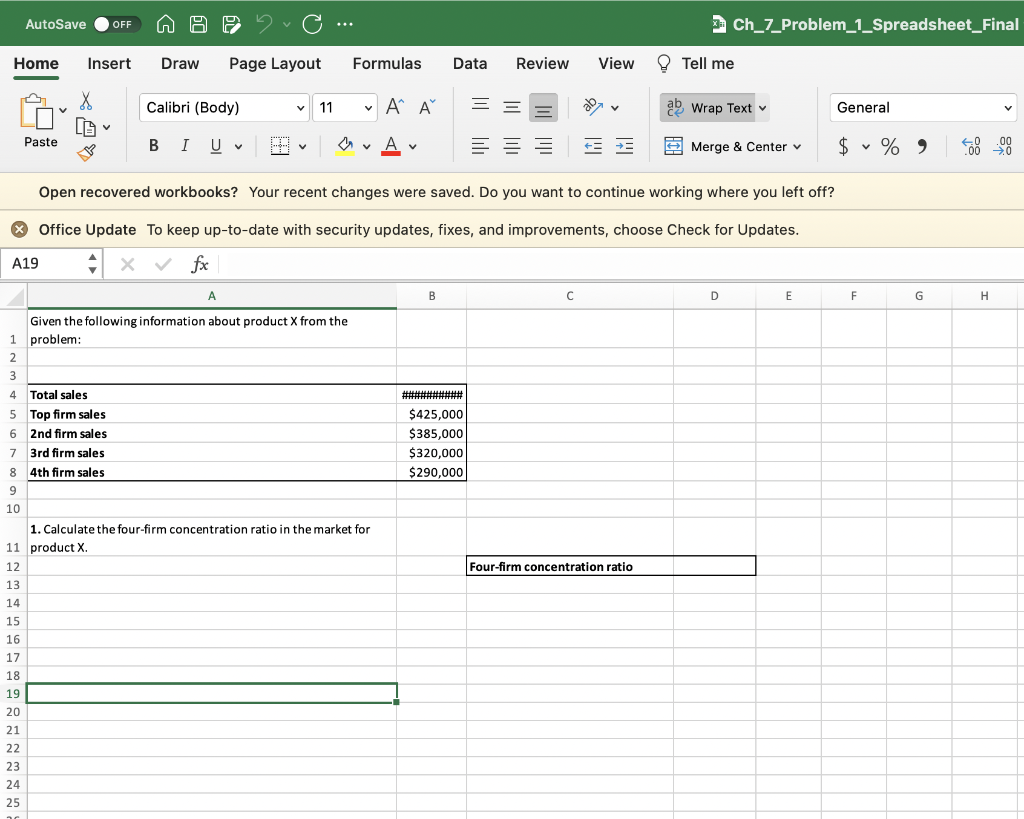Switch to the Insert tab
The height and width of the screenshot is (819, 1024).
(x=109, y=63)
